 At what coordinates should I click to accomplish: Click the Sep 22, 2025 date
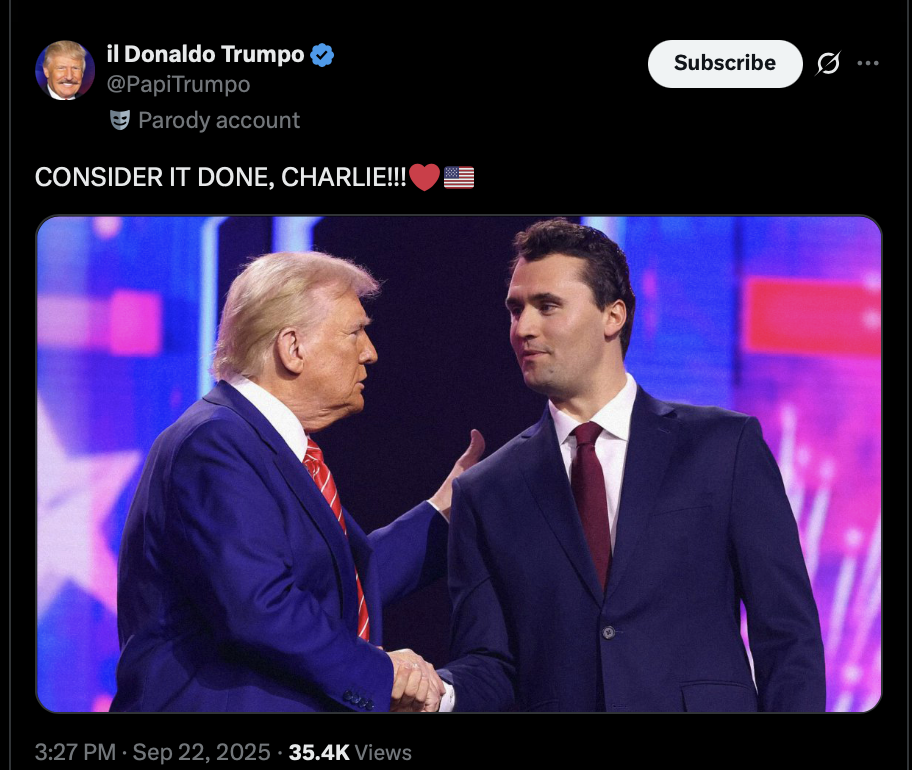[x=201, y=752]
